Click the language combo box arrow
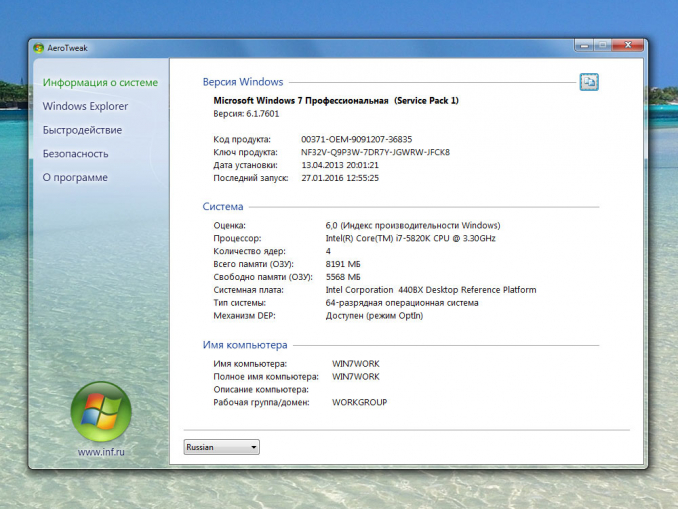 coord(253,447)
